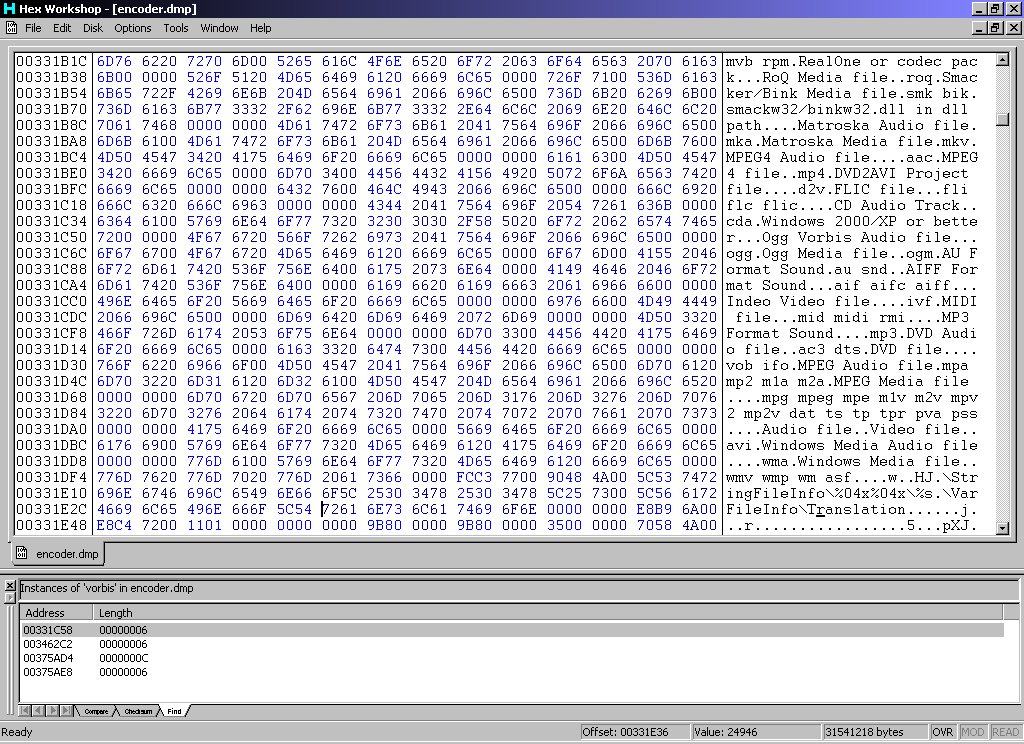Screen dimensions: 1024x744
Task: Open the Disk menu
Action: click(93, 28)
